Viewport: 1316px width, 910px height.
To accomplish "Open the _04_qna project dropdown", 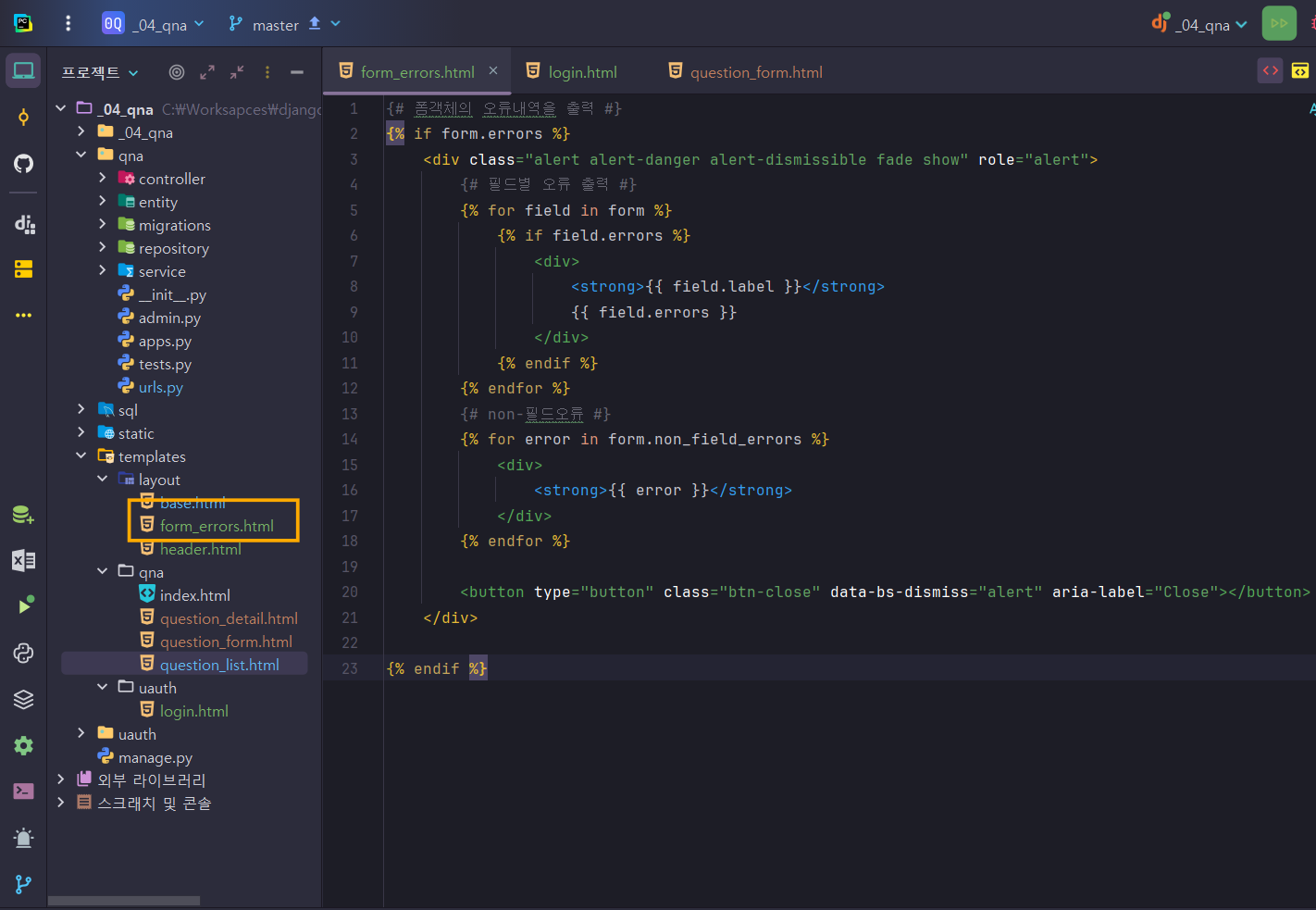I will click(154, 24).
